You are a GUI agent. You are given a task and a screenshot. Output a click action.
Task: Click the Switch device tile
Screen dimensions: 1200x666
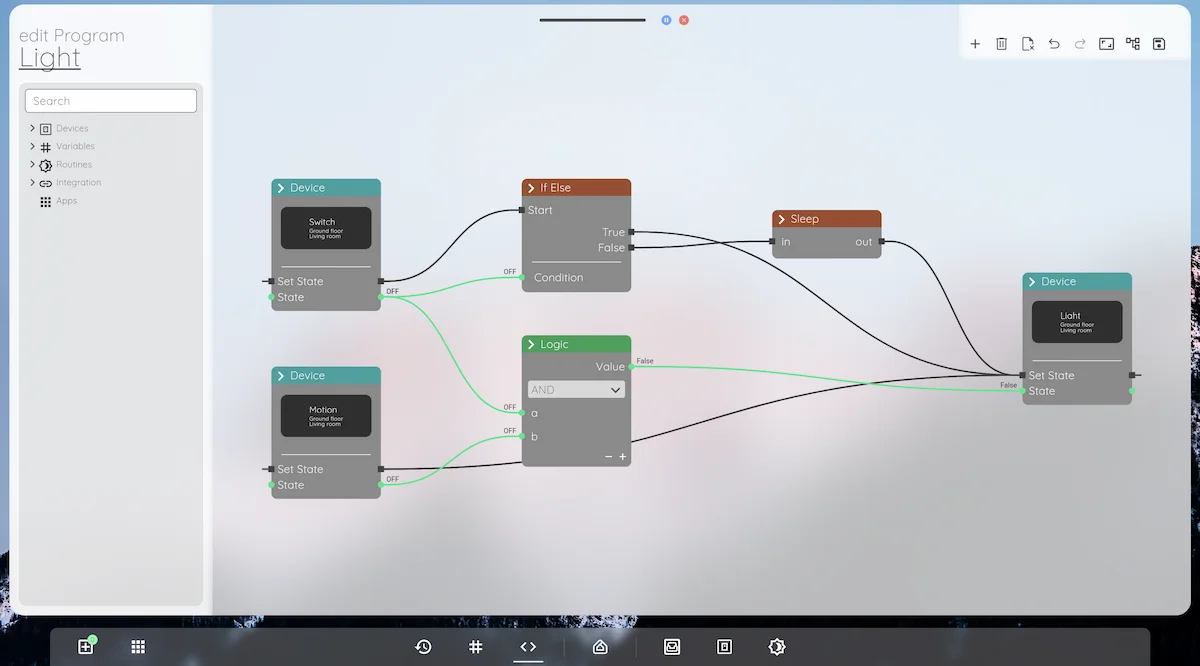(x=326, y=228)
